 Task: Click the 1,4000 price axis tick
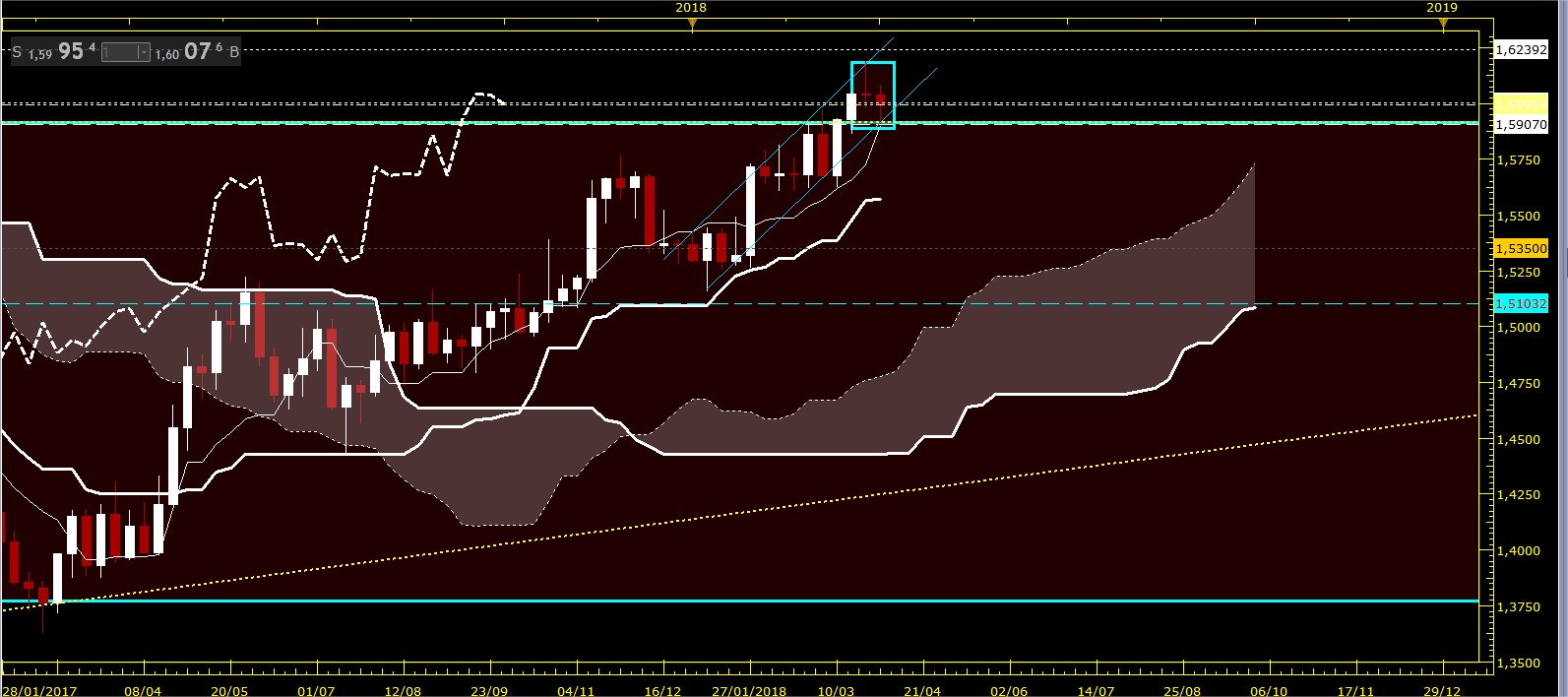pyautogui.click(x=1519, y=550)
